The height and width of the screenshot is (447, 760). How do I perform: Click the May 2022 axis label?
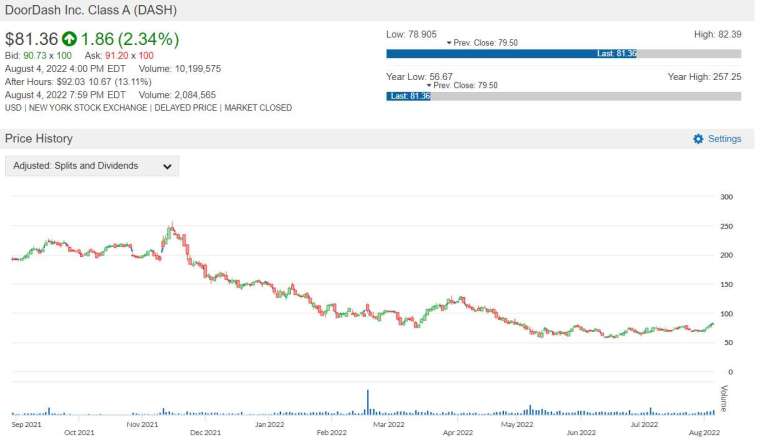click(x=517, y=425)
